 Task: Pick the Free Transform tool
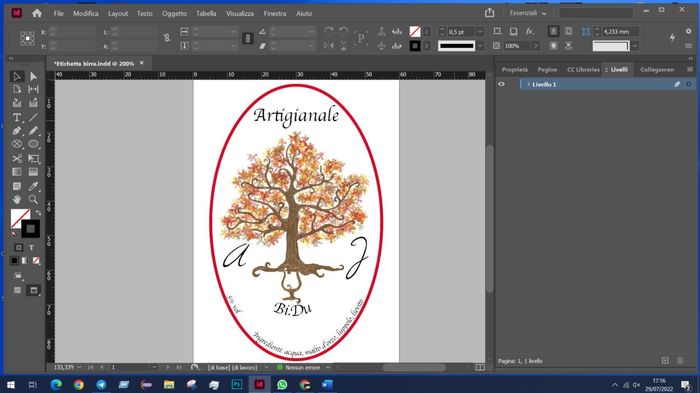(x=33, y=159)
